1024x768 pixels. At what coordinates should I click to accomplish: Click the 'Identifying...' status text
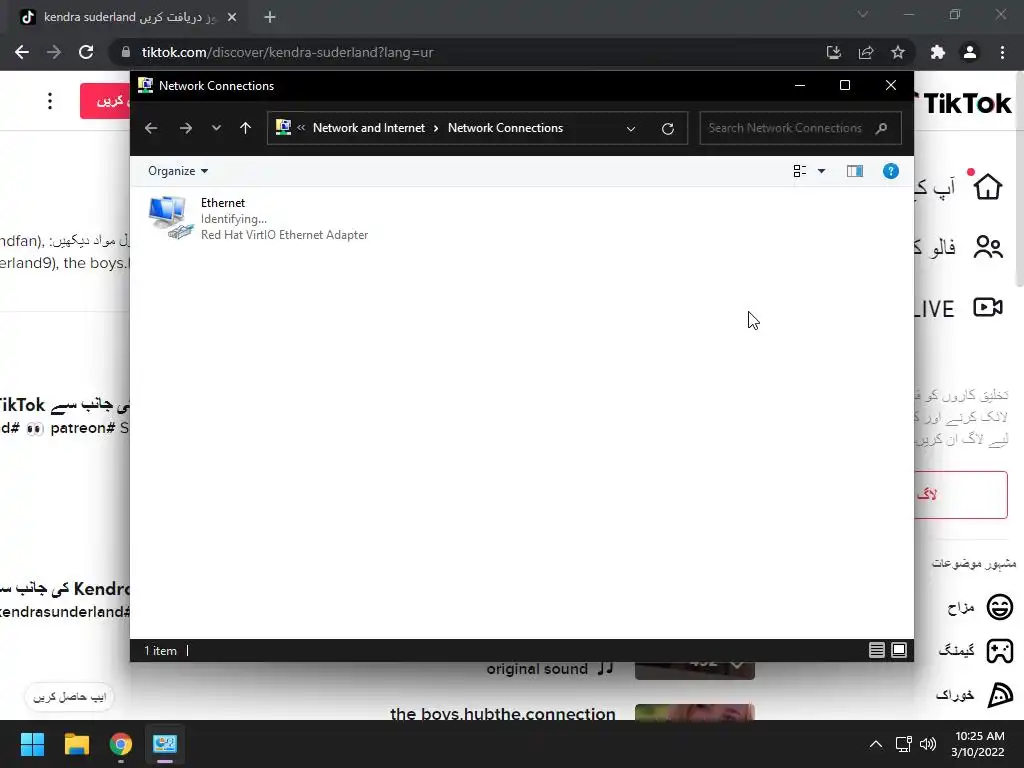point(234,219)
